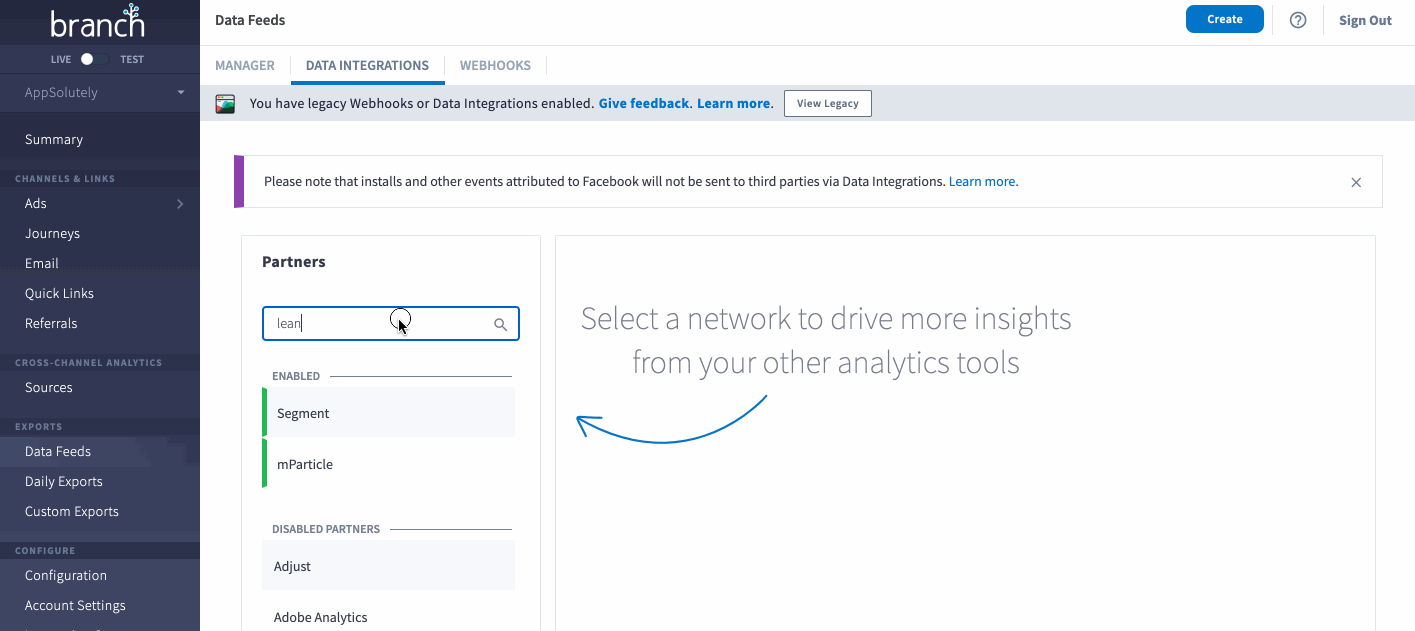Click Sign Out

coord(1365,20)
